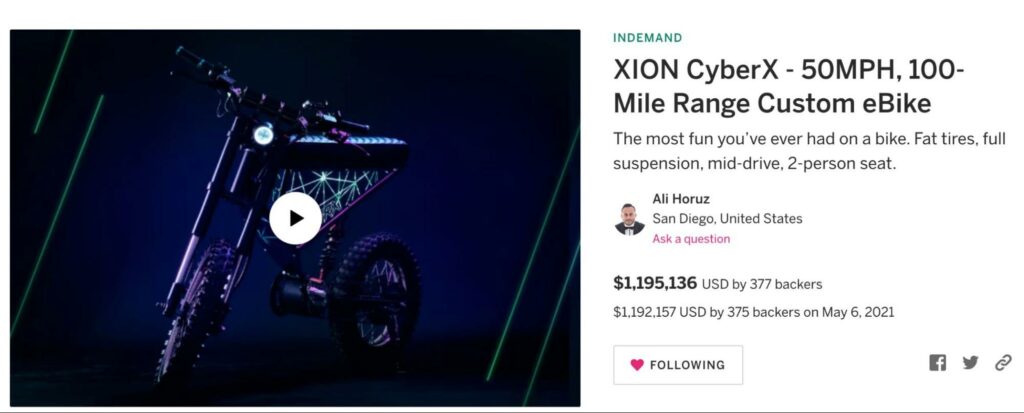Screen dimensions: 1024x413
Task: Select the INDEMAND campaign label
Action: pos(647,38)
